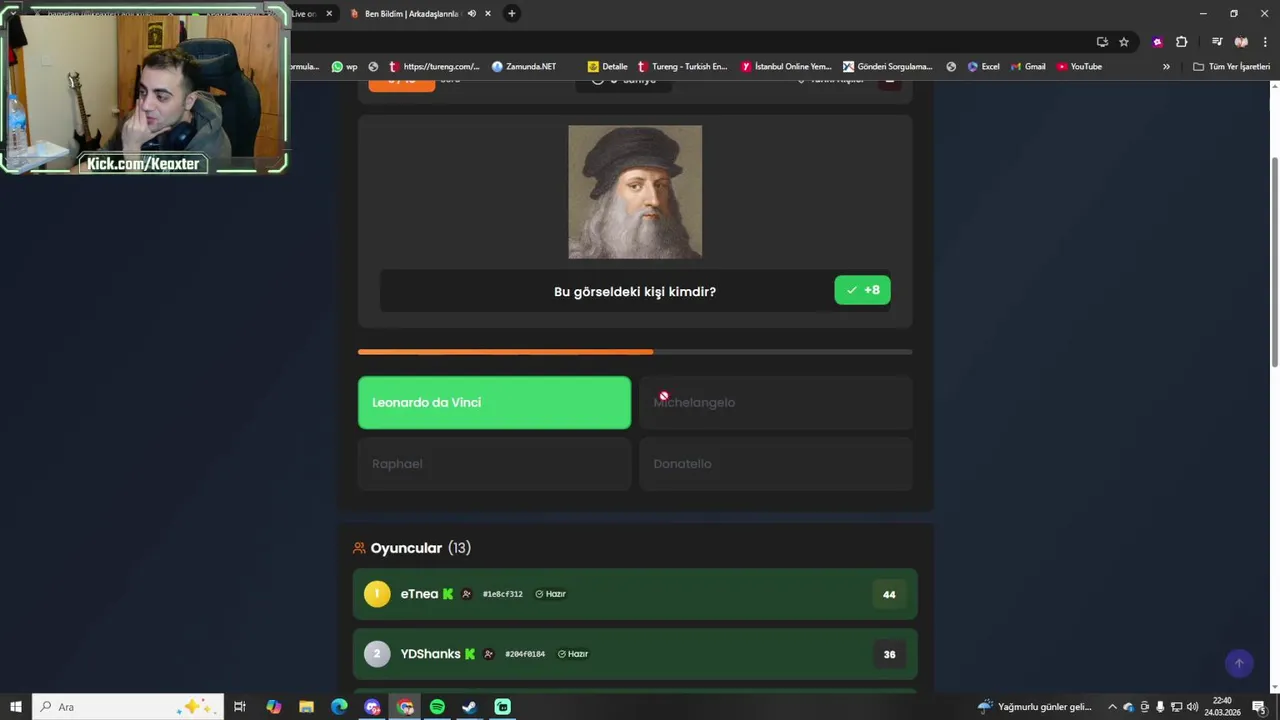
Task: Open the Windows notification center
Action: point(1259,707)
